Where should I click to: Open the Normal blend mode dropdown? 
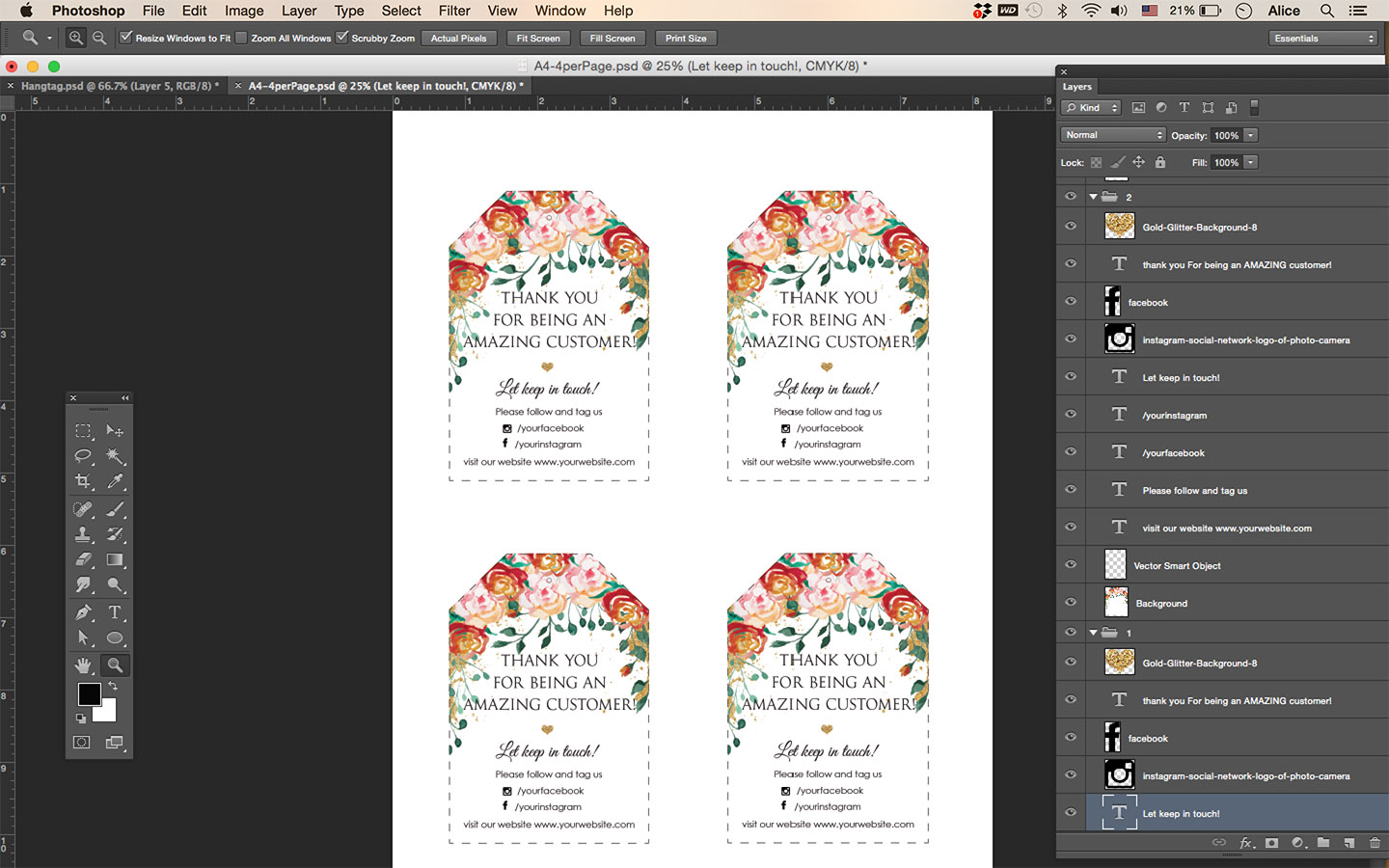coord(1113,135)
